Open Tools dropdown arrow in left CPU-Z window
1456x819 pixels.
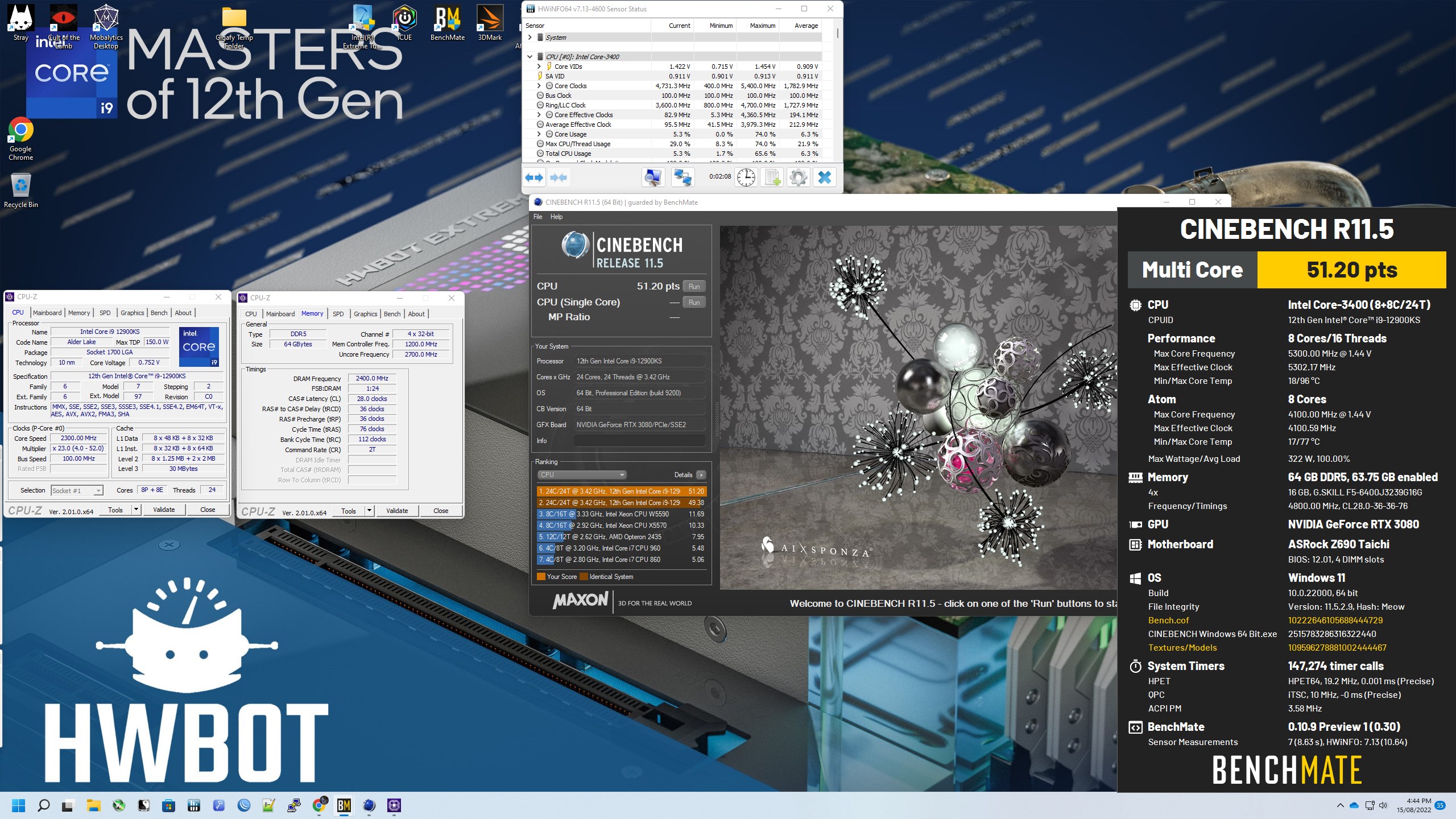pos(136,510)
